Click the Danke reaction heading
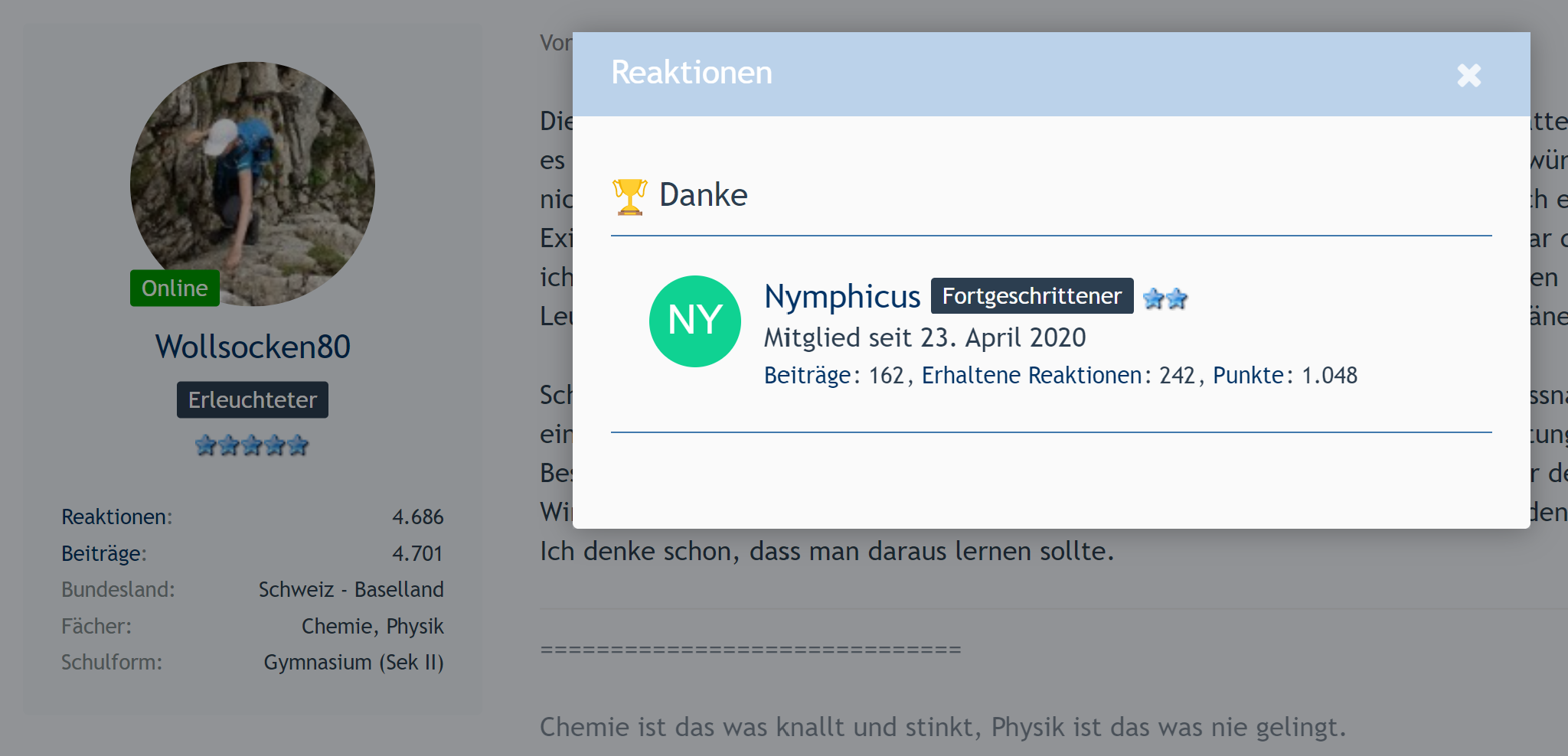 703,195
